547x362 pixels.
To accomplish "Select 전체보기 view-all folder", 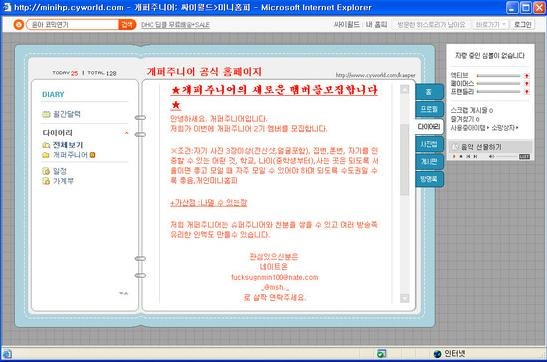I will (x=68, y=145).
